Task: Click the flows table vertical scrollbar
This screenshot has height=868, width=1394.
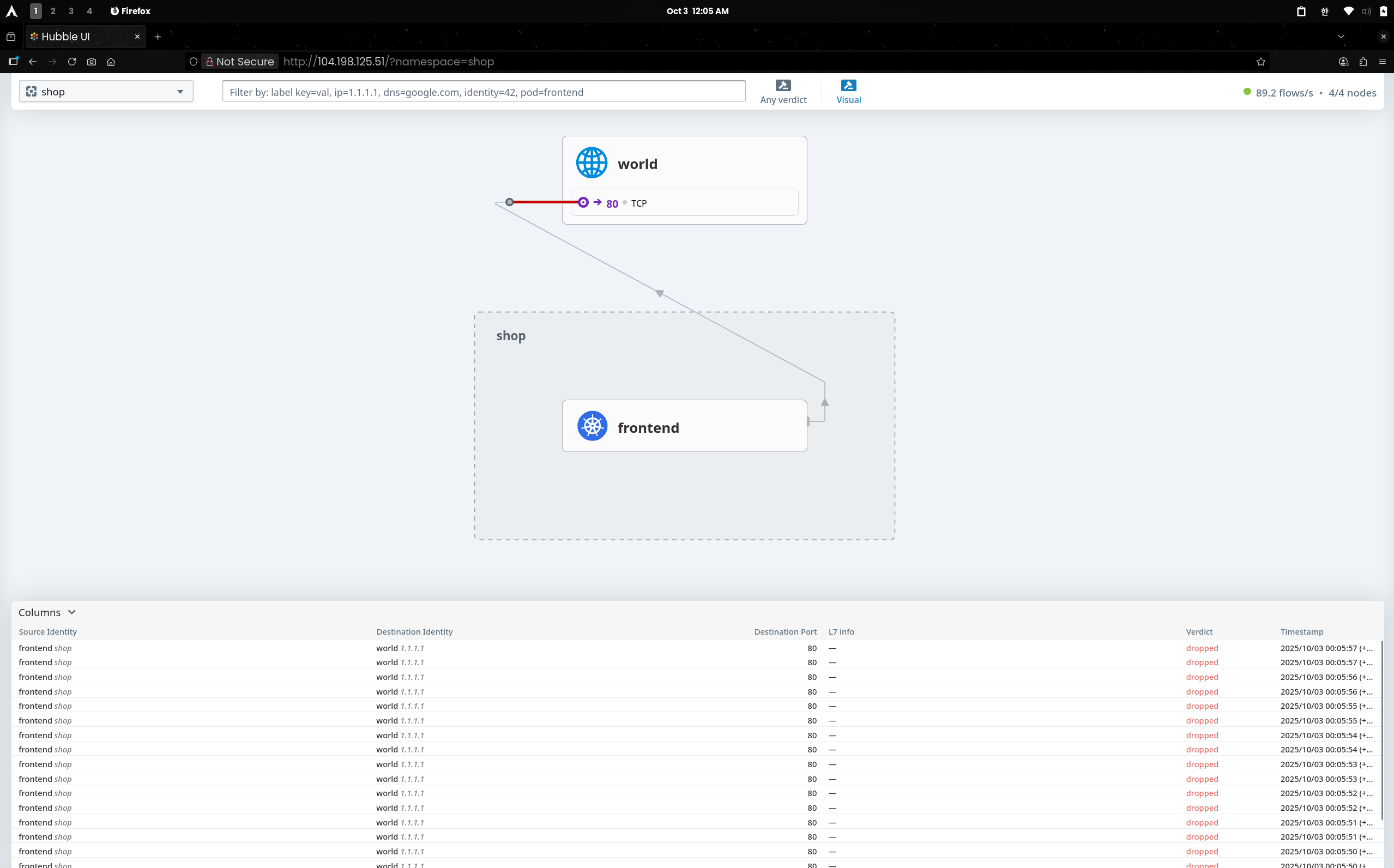Action: pos(1381,729)
